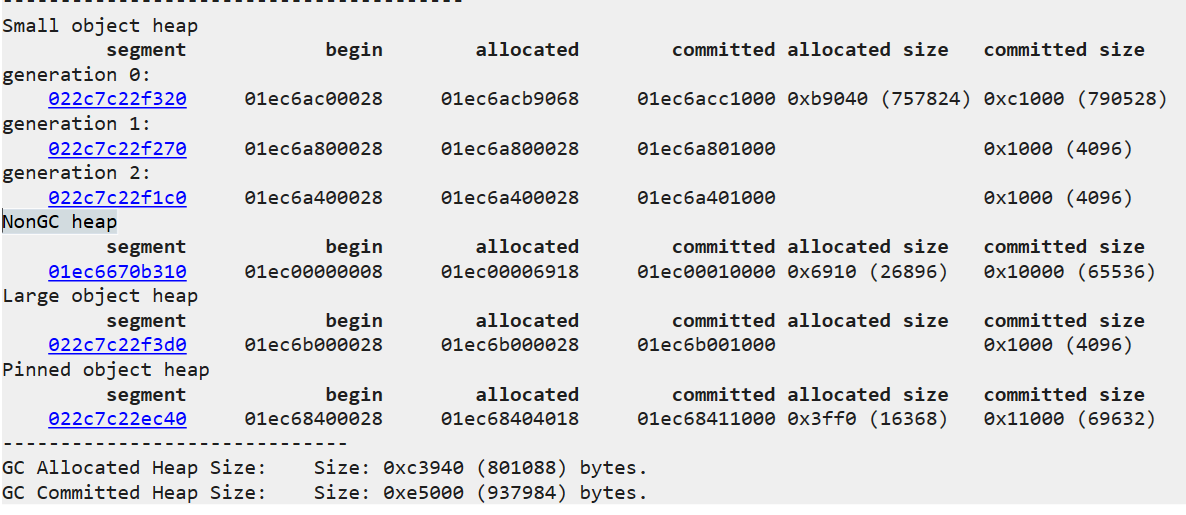Screen dimensions: 1186x515
Task: Open generation 0 segment link 022c7c22f320
Action: [117, 99]
